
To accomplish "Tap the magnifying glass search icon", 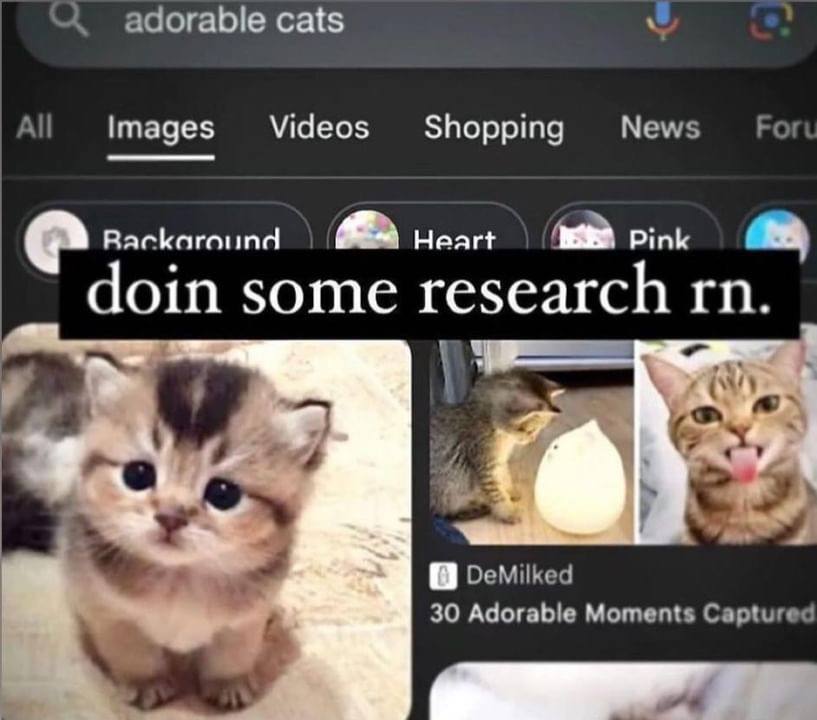I will click(x=69, y=20).
